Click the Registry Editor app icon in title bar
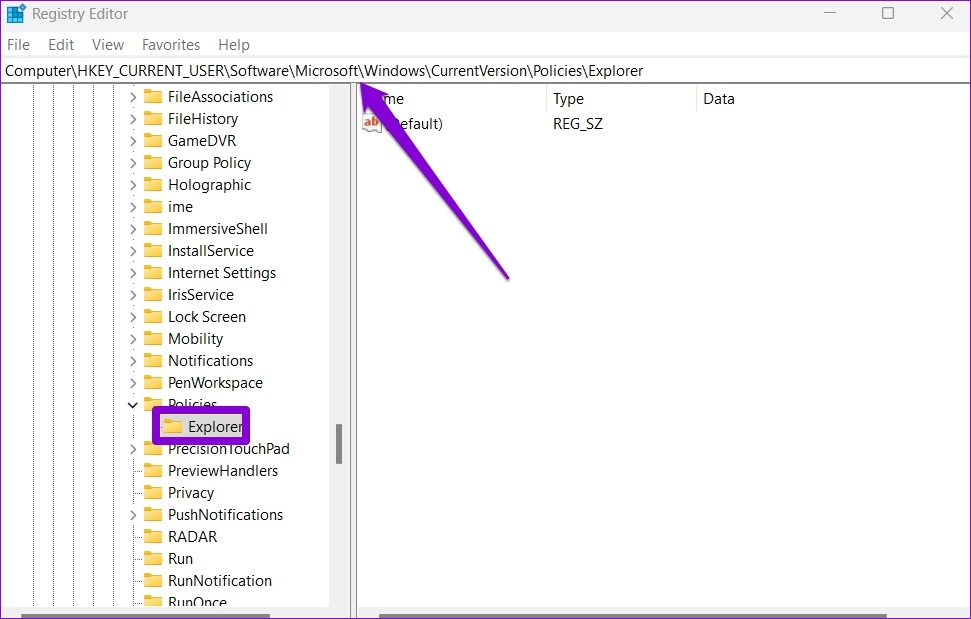Viewport: 971px width, 619px height. pos(16,14)
